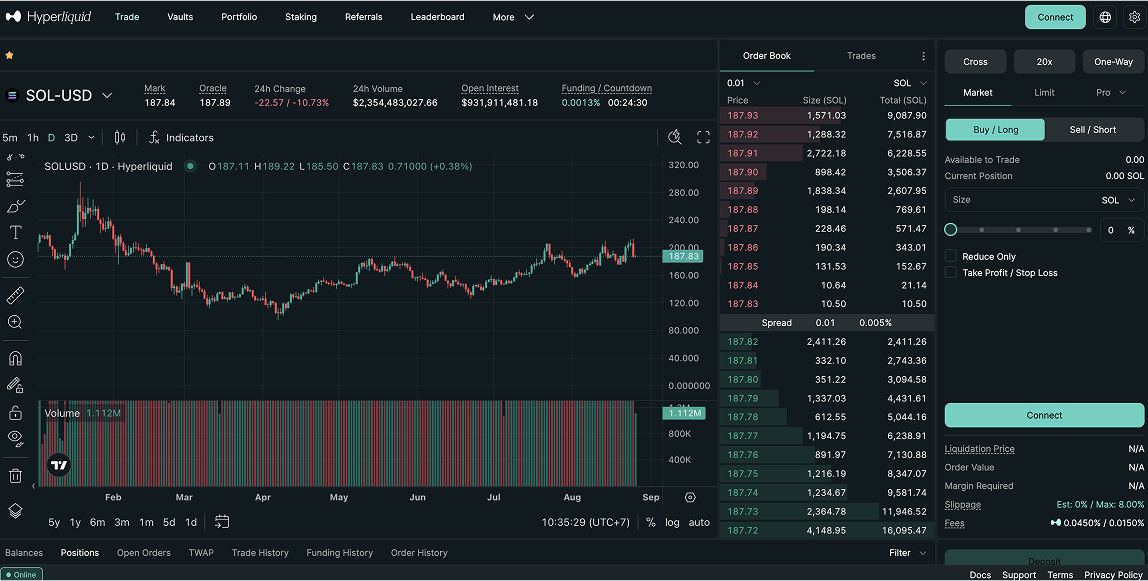Switch to the Trades tab
Viewport: 1148px width, 581px height.
coord(861,56)
